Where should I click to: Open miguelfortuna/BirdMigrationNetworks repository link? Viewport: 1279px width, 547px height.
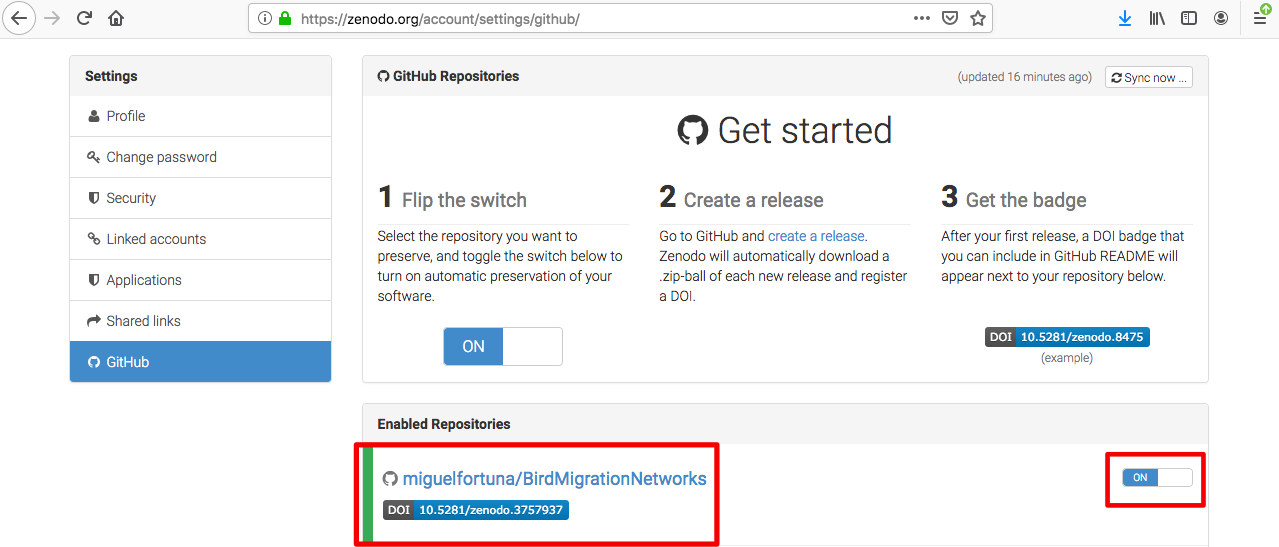pyautogui.click(x=554, y=479)
